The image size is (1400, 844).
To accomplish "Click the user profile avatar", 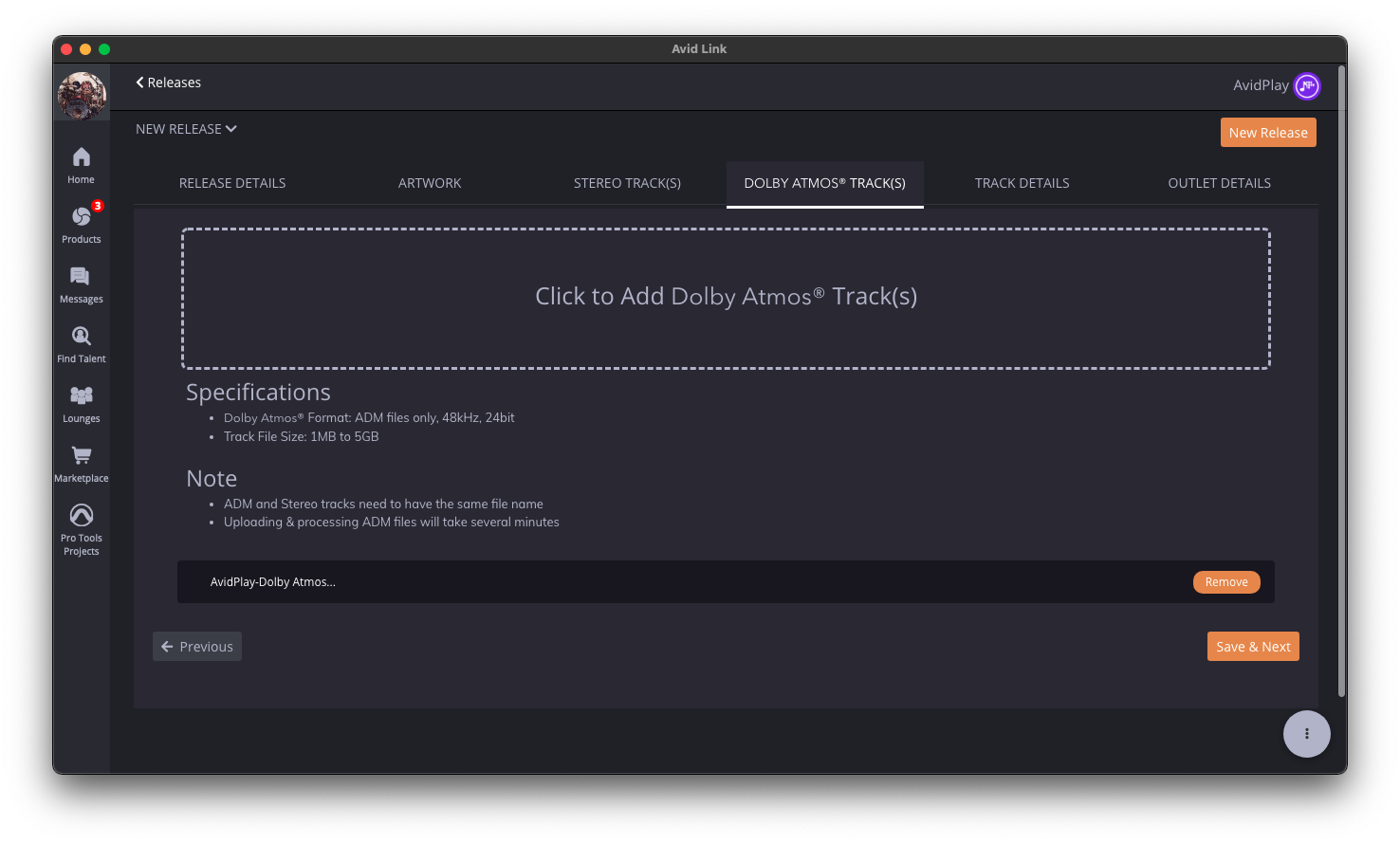I will point(81,95).
